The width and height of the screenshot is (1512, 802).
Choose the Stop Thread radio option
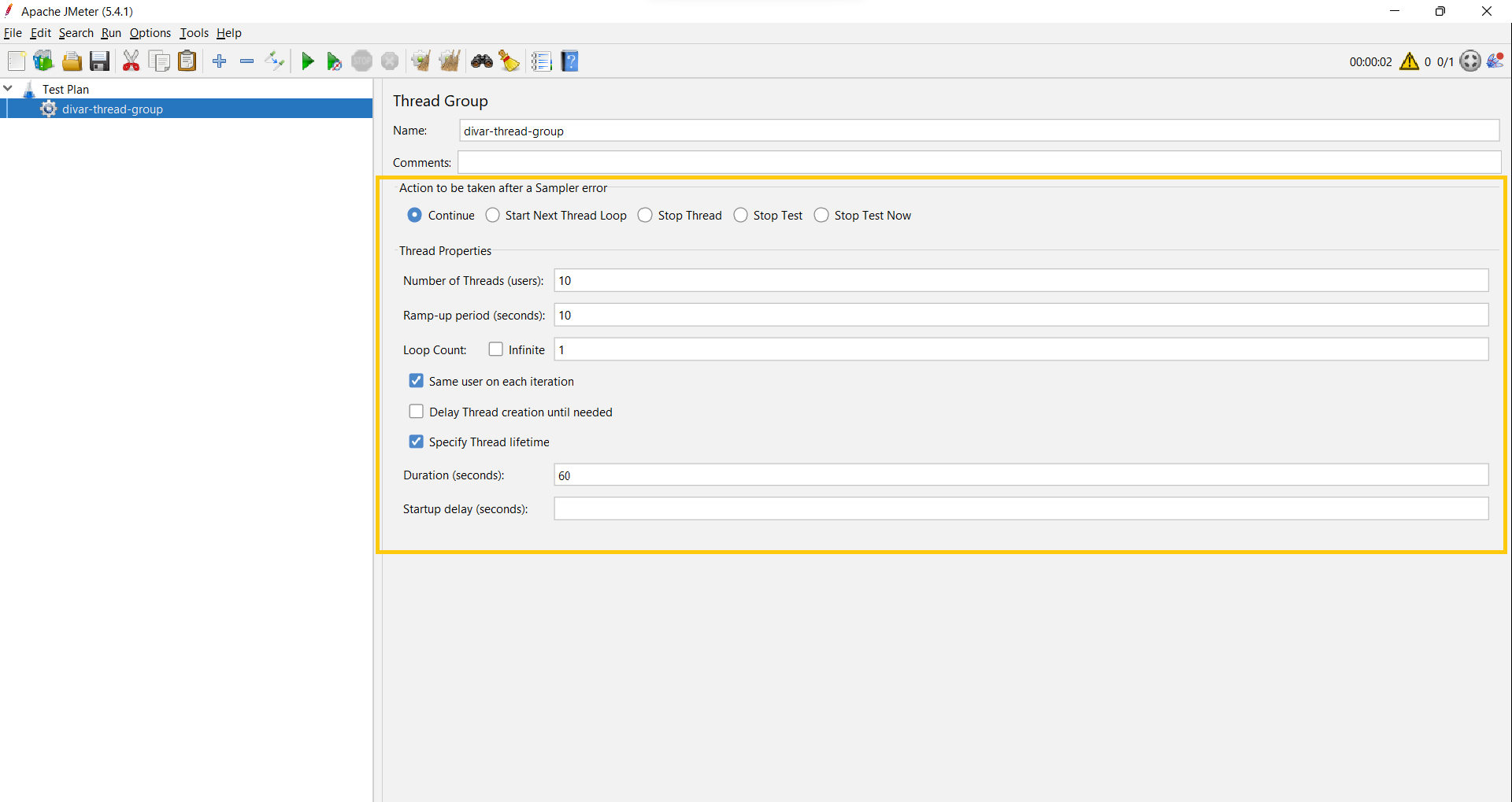tap(645, 215)
